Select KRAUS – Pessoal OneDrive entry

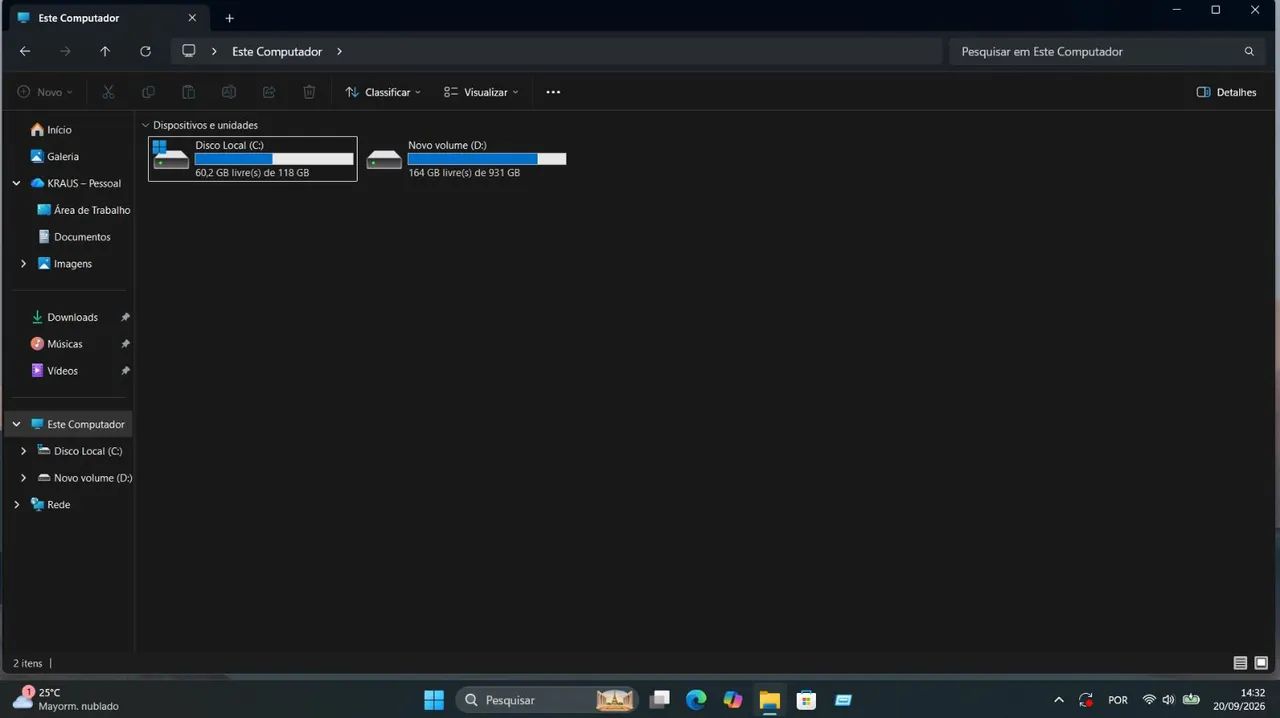84,184
